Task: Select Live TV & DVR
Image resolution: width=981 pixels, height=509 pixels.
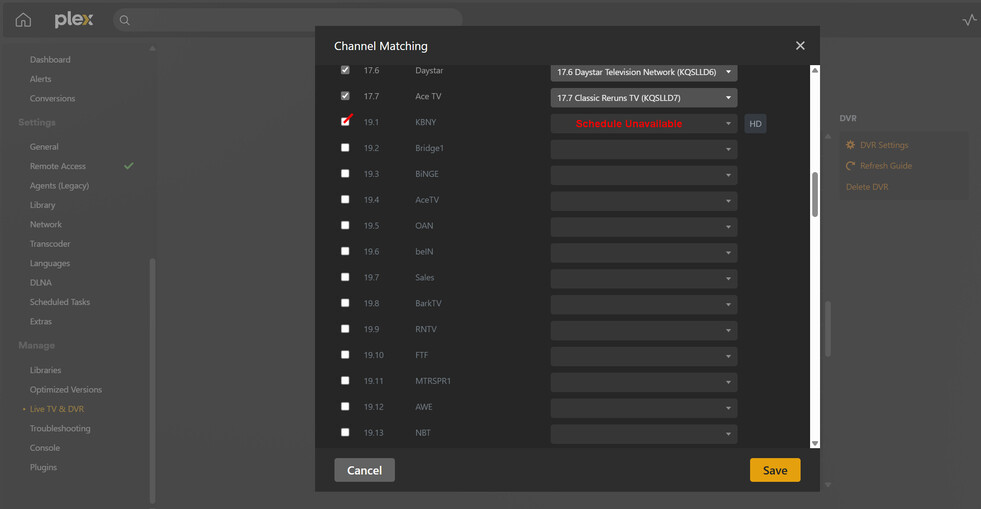Action: tap(57, 409)
